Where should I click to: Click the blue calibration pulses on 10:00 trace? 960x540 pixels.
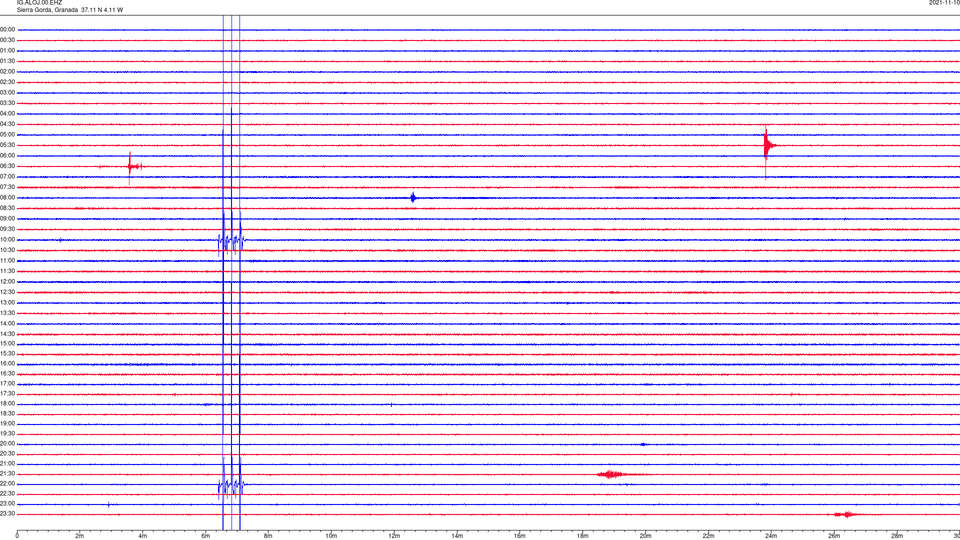pyautogui.click(x=231, y=240)
